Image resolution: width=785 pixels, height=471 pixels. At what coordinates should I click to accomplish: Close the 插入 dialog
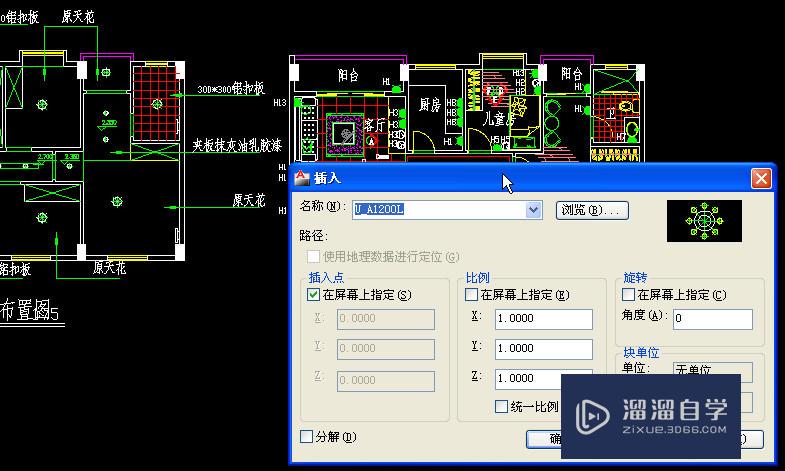[761, 178]
